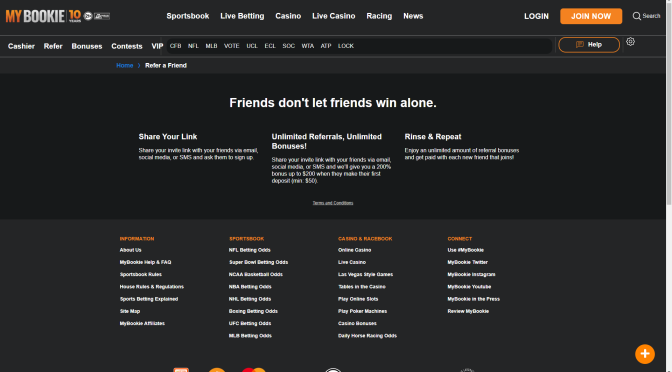
Task: Open the News section
Action: 413,16
